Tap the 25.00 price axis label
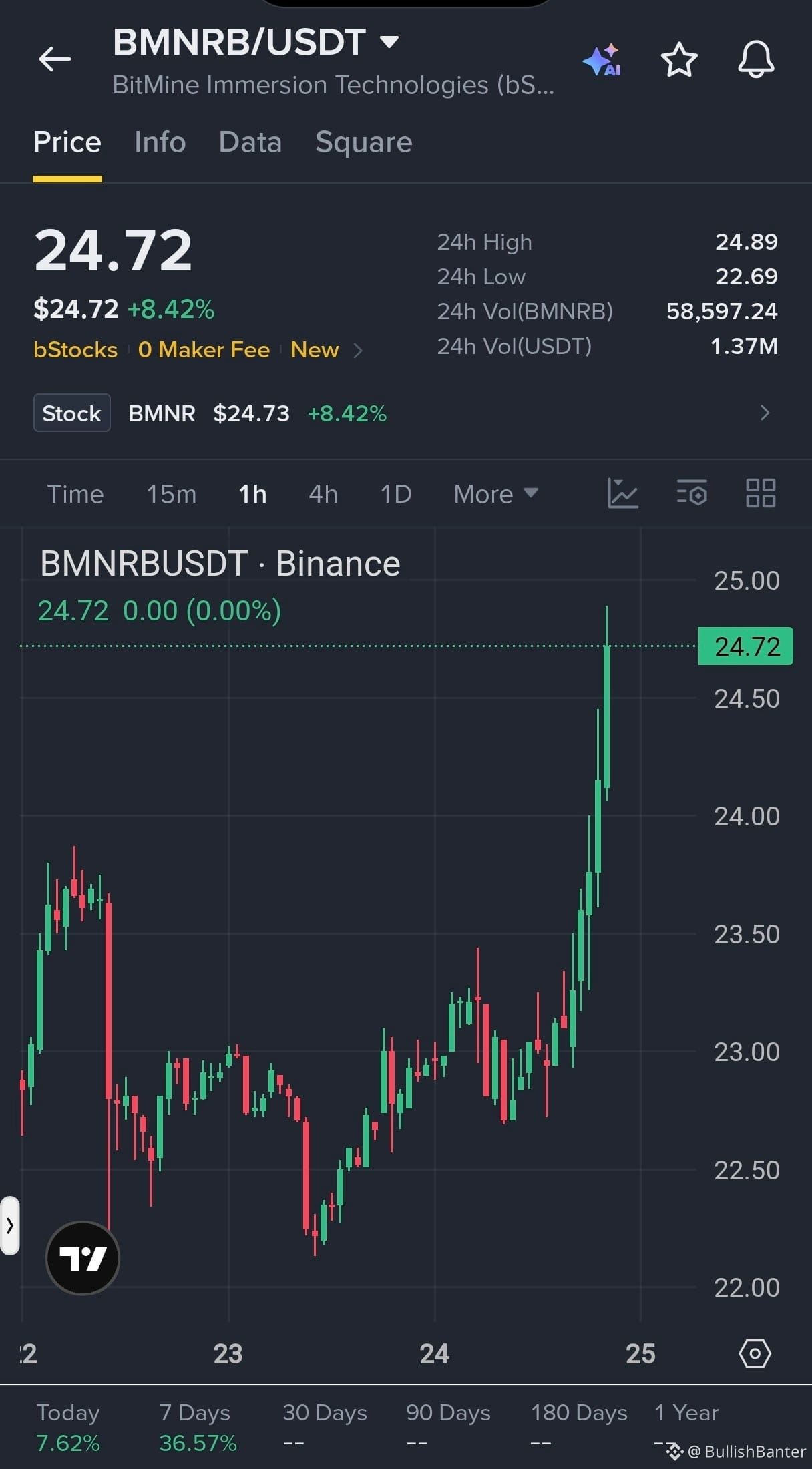 (747, 580)
